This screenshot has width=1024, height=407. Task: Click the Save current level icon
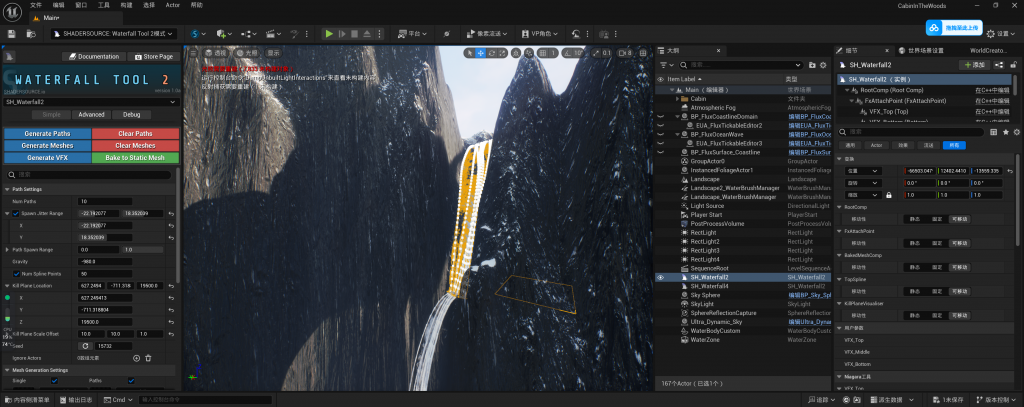point(10,34)
